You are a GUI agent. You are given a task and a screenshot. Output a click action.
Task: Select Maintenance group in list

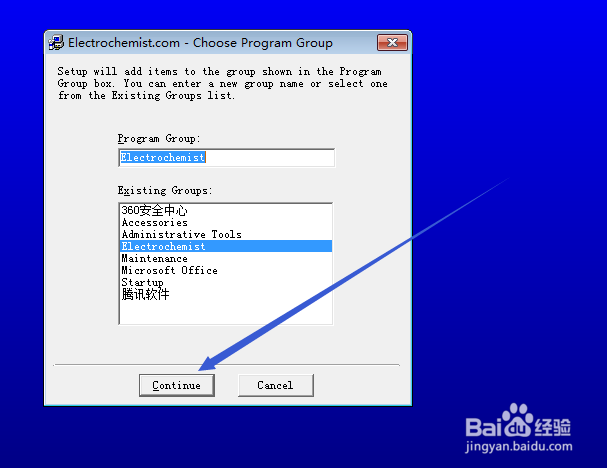coord(226,258)
